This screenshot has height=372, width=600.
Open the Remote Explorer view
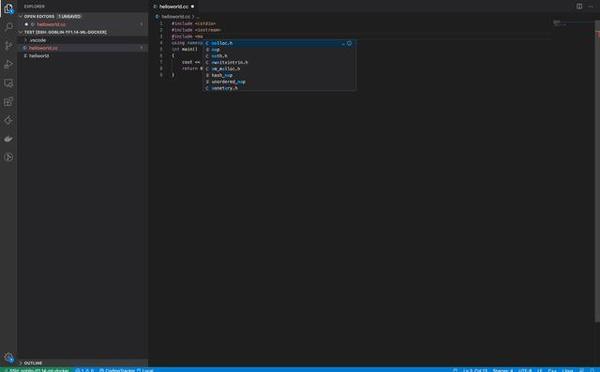click(8, 83)
